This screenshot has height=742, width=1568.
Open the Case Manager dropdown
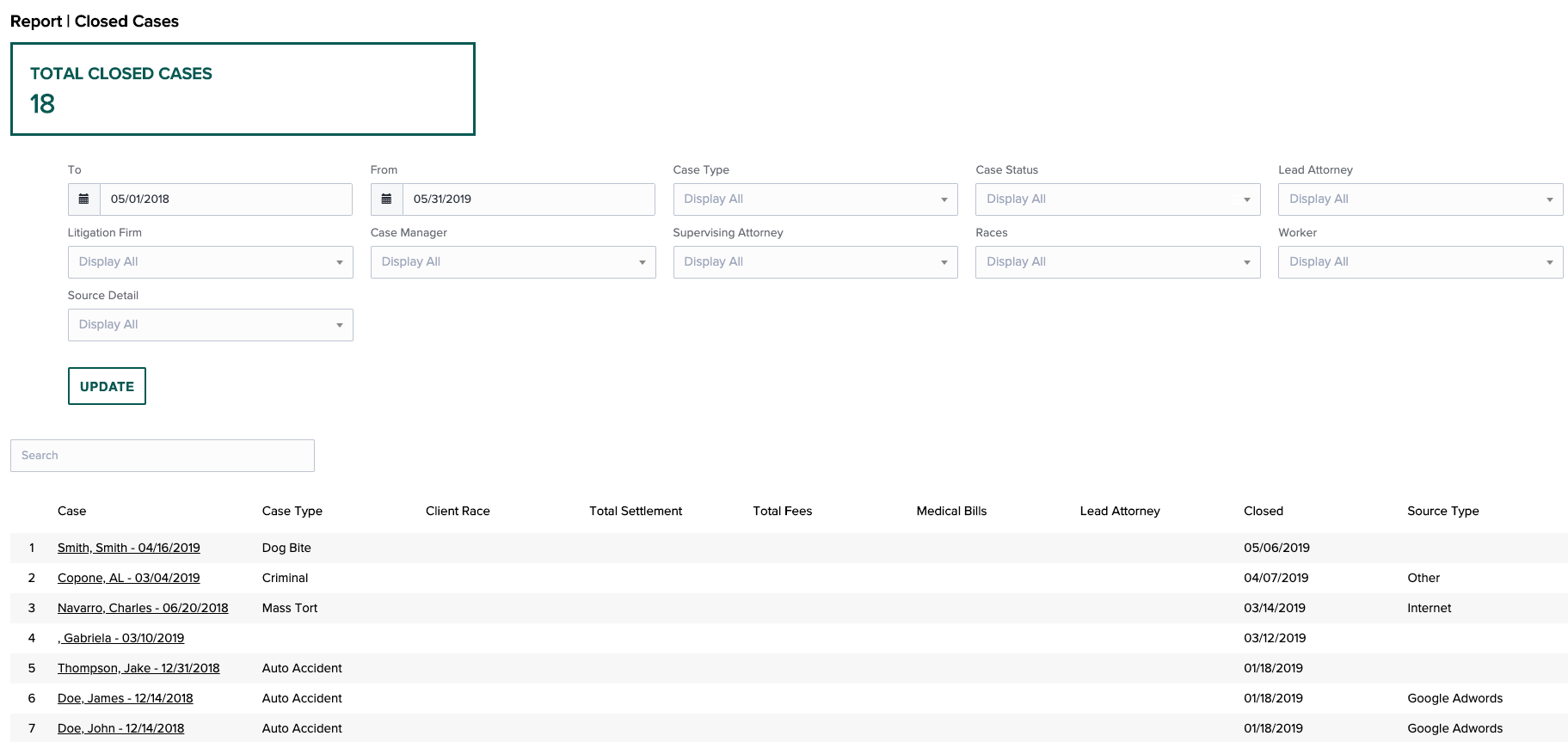pos(513,262)
